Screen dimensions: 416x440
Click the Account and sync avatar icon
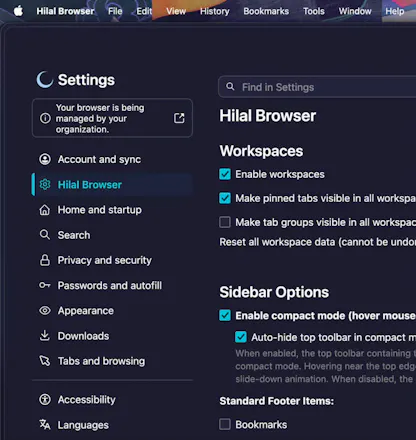(x=45, y=159)
